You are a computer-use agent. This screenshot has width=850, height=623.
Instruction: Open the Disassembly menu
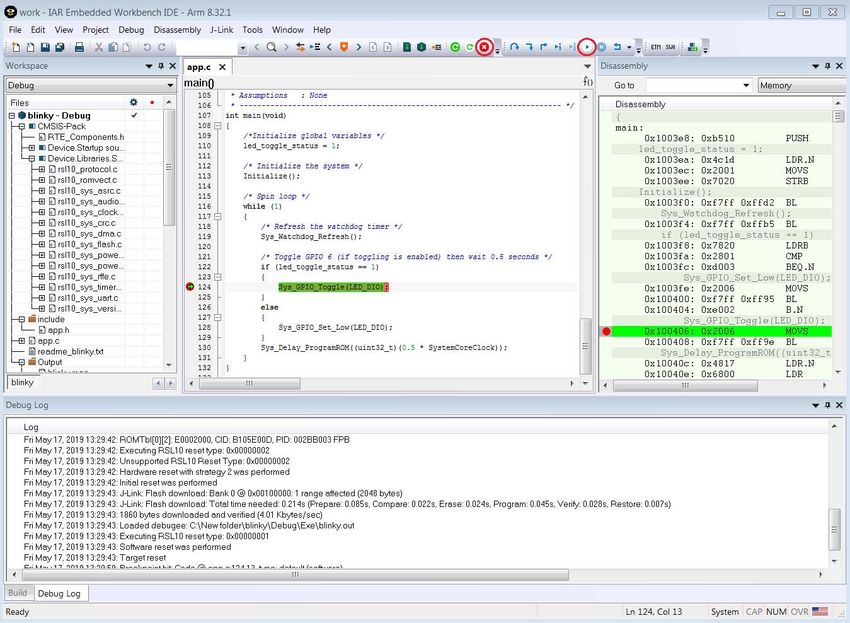(x=177, y=30)
